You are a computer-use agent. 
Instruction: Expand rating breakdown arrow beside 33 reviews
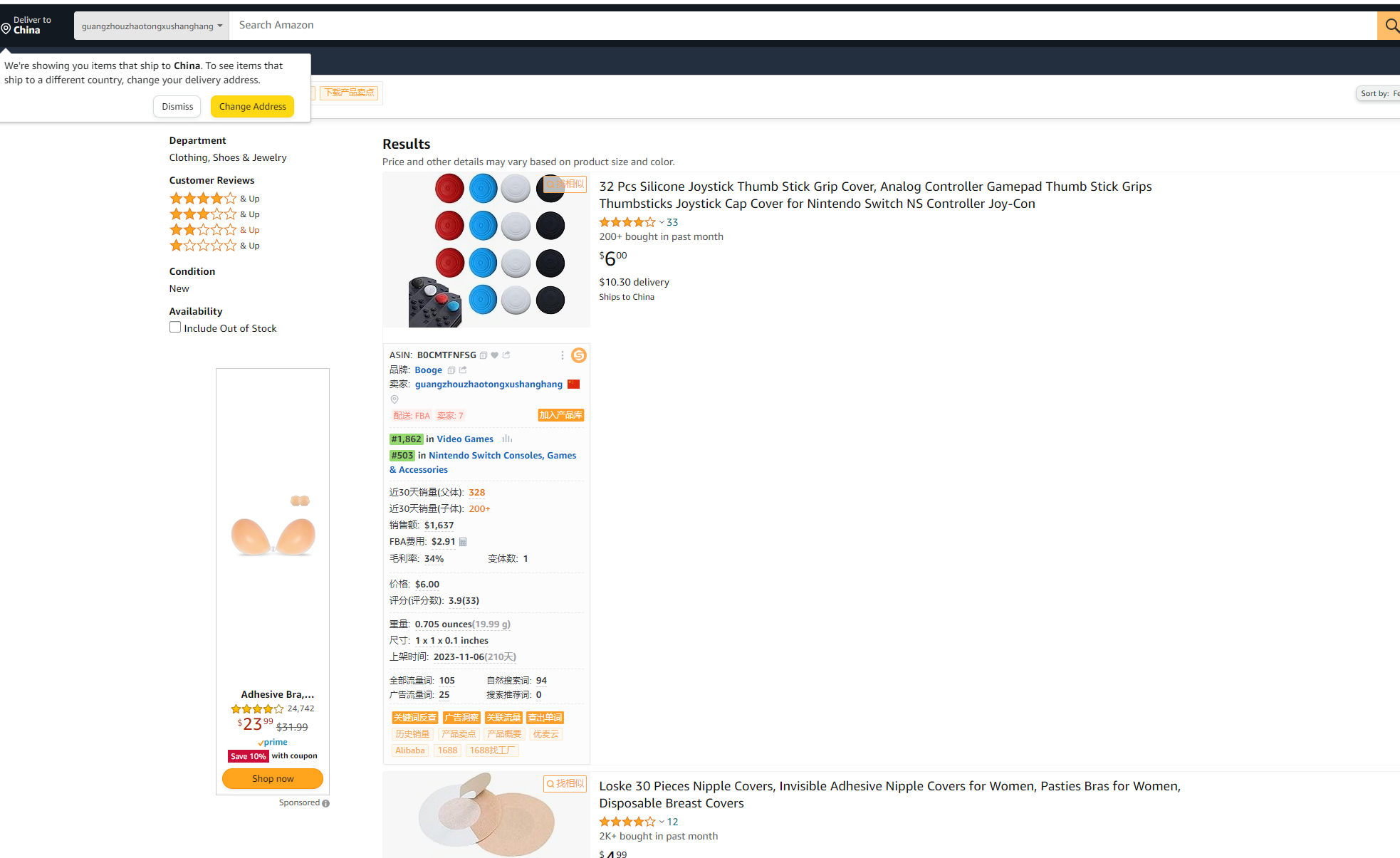[x=662, y=223]
